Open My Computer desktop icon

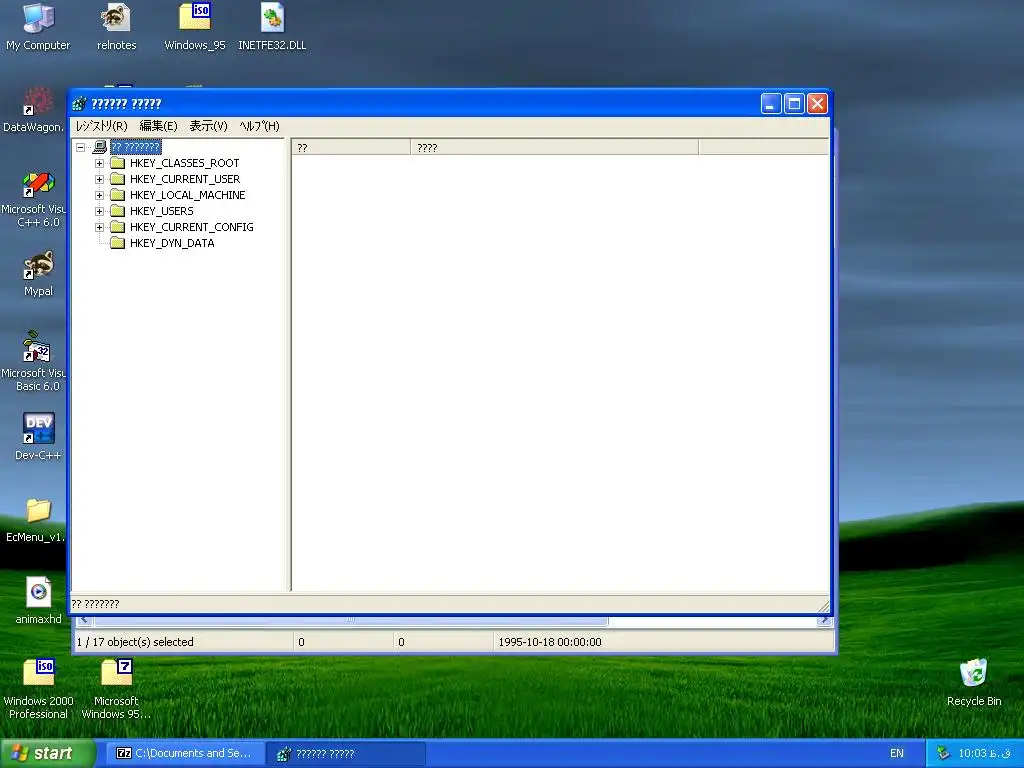click(x=38, y=27)
